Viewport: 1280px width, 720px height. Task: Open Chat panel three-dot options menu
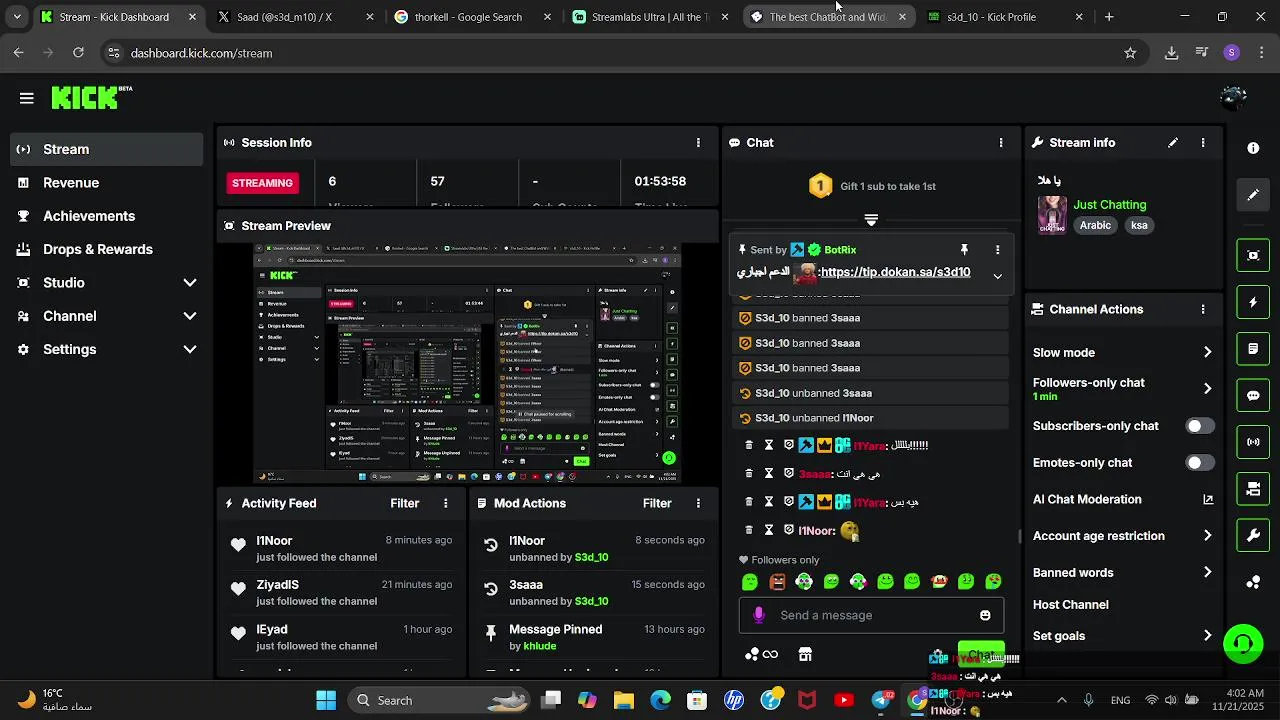point(1001,143)
